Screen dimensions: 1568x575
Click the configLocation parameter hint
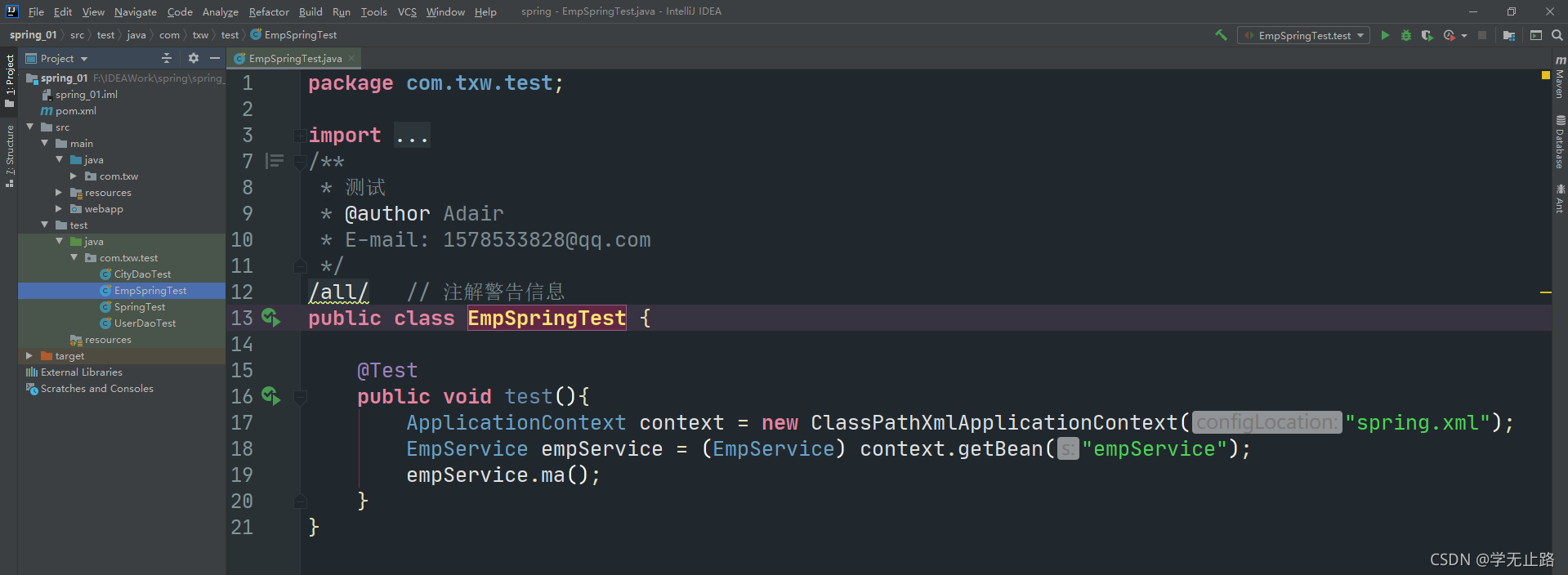click(1266, 422)
